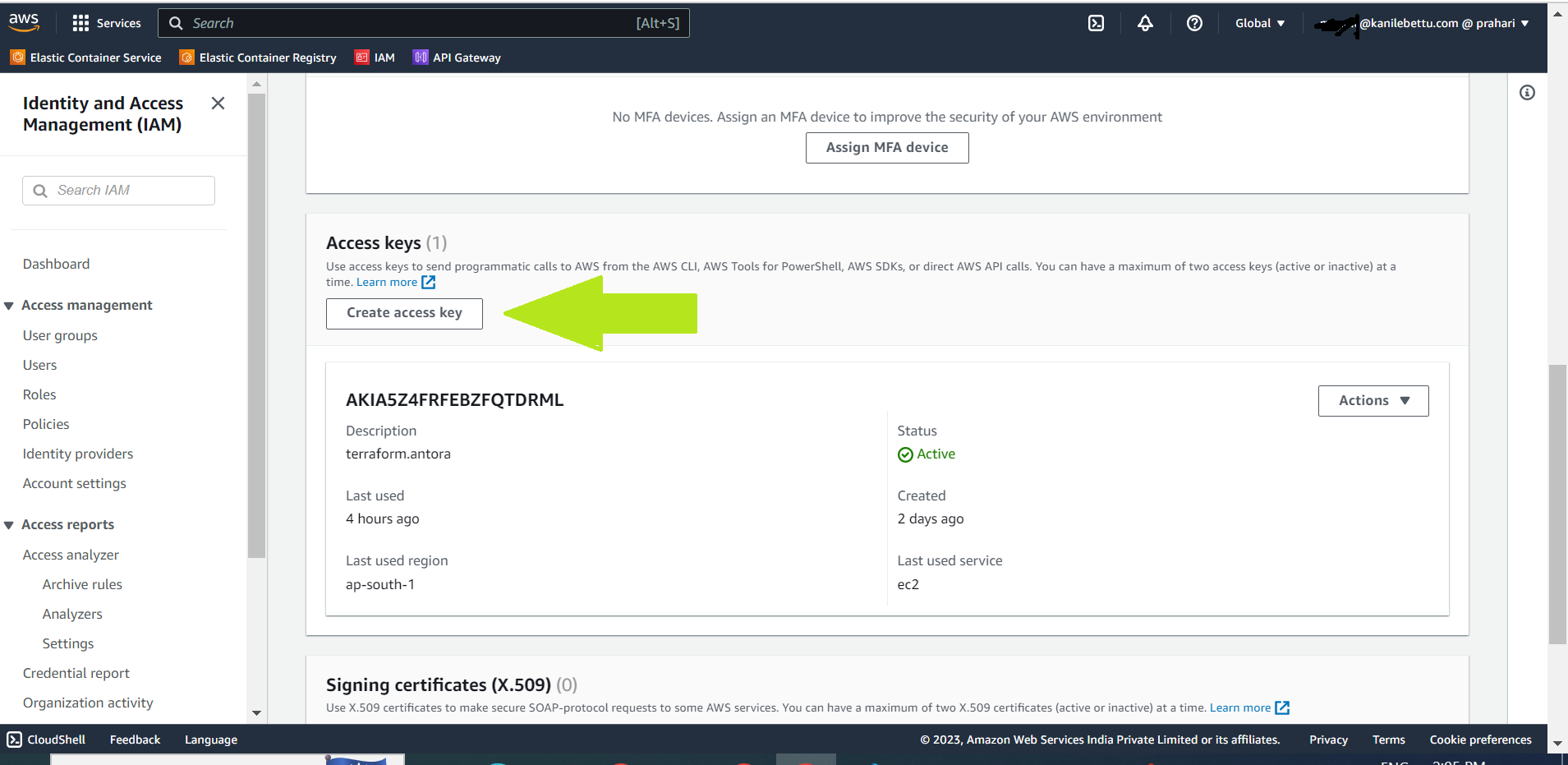Open the Privacy link
Viewport: 1568px width, 765px height.
point(1328,740)
